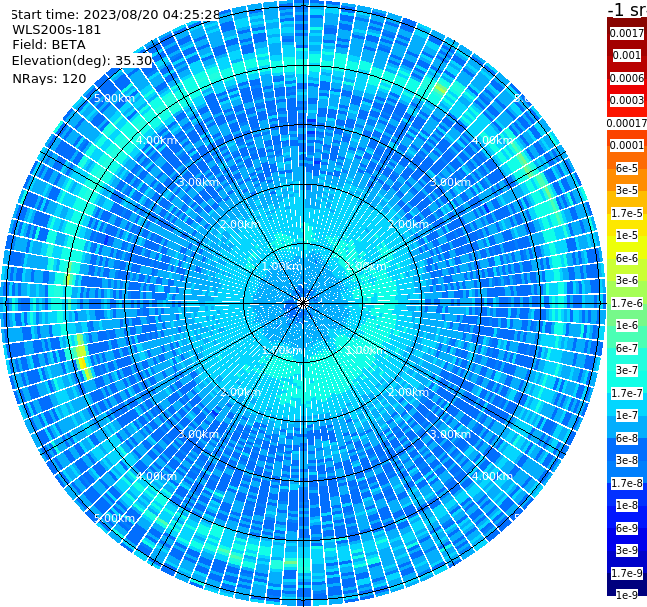The width and height of the screenshot is (647, 607).
Task: Click the lower-right 3.00km range ring label
Action: point(451,434)
